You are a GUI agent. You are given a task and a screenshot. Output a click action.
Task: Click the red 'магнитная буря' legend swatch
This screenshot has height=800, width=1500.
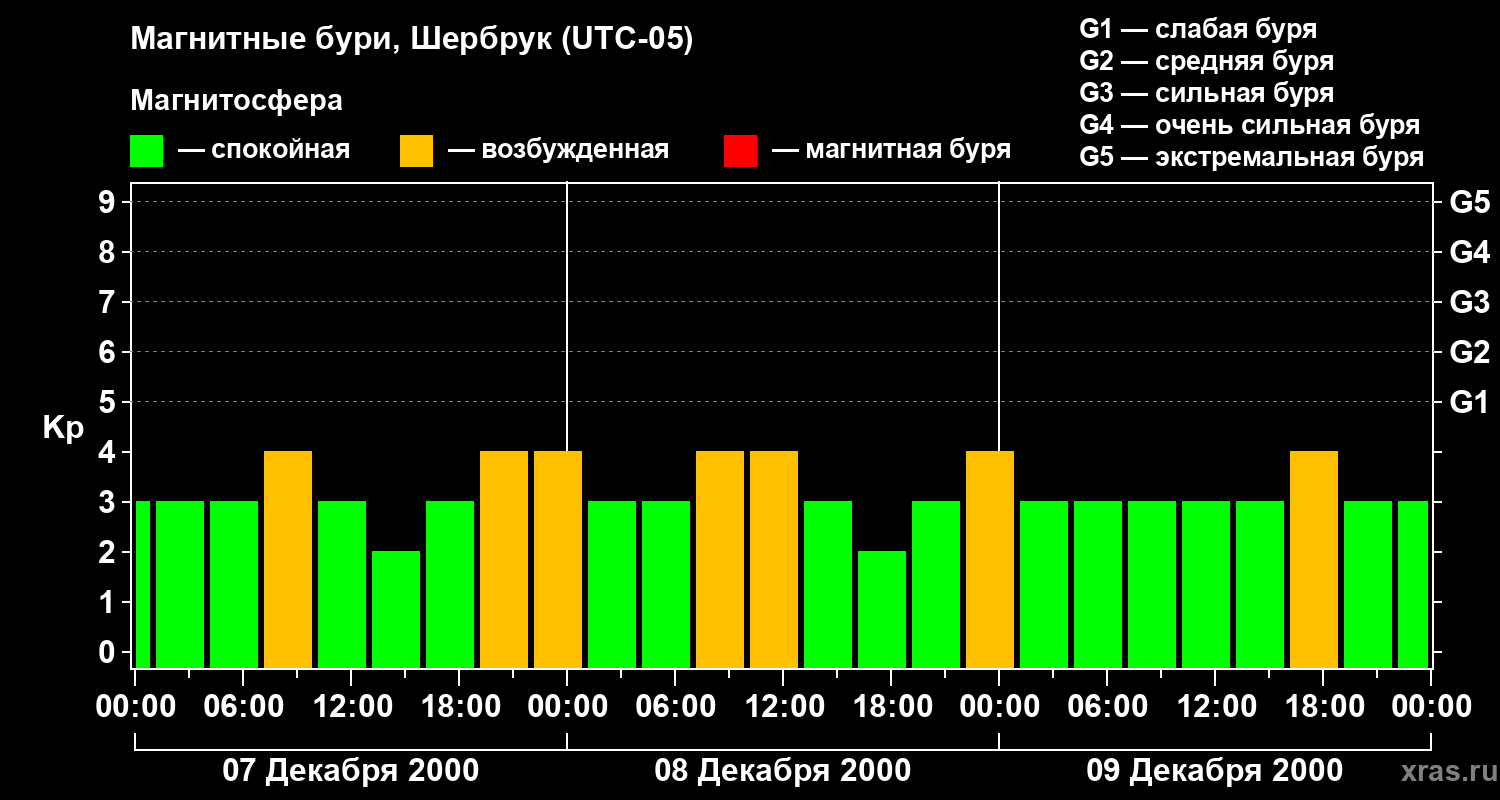pos(740,151)
